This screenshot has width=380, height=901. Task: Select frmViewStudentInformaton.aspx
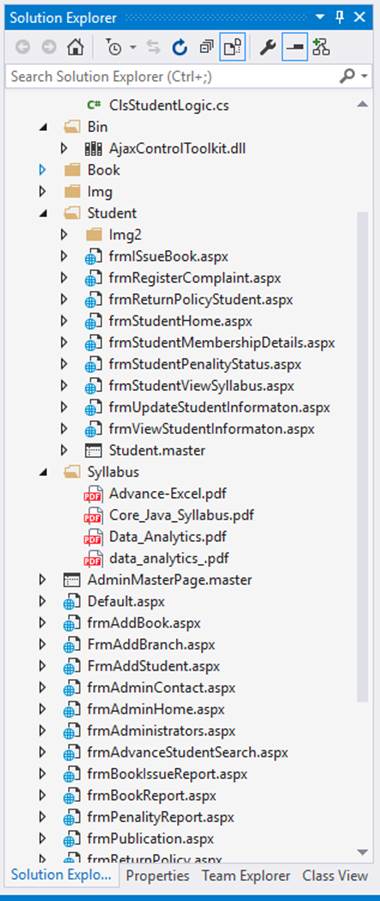(212, 429)
